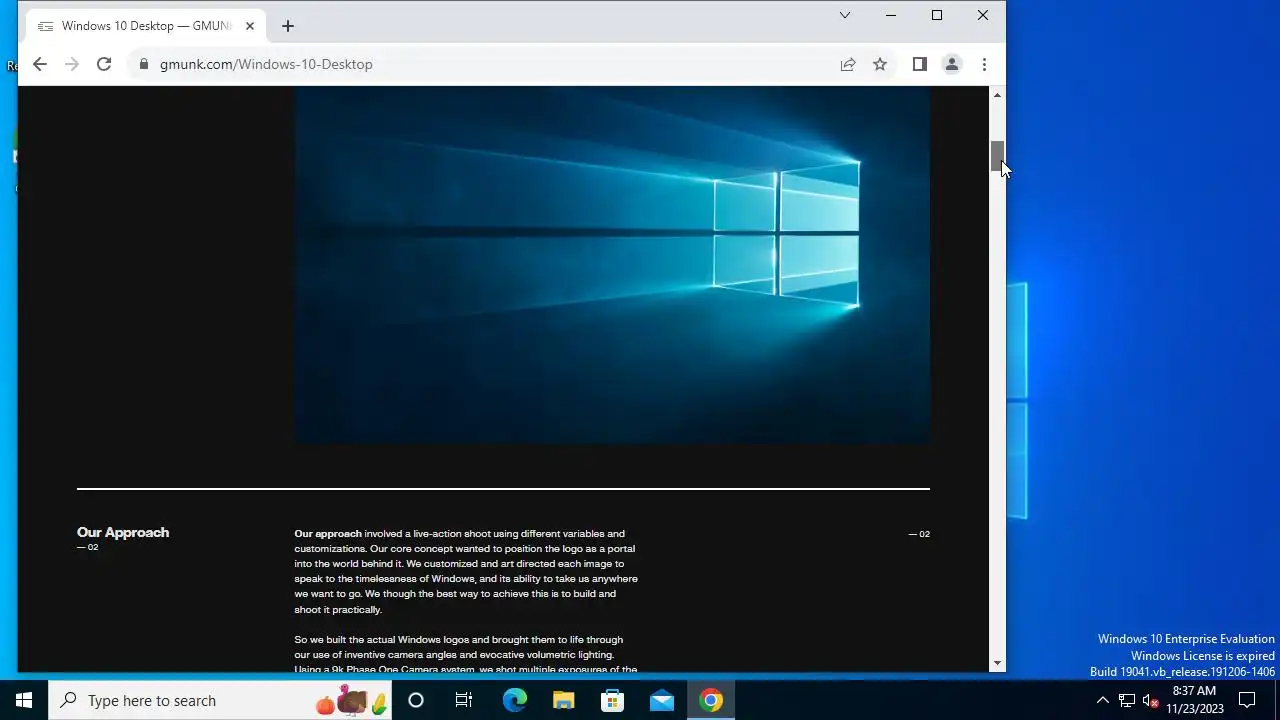Click the muted volume tray icon
Viewport: 1280px width, 720px height.
[x=1151, y=700]
